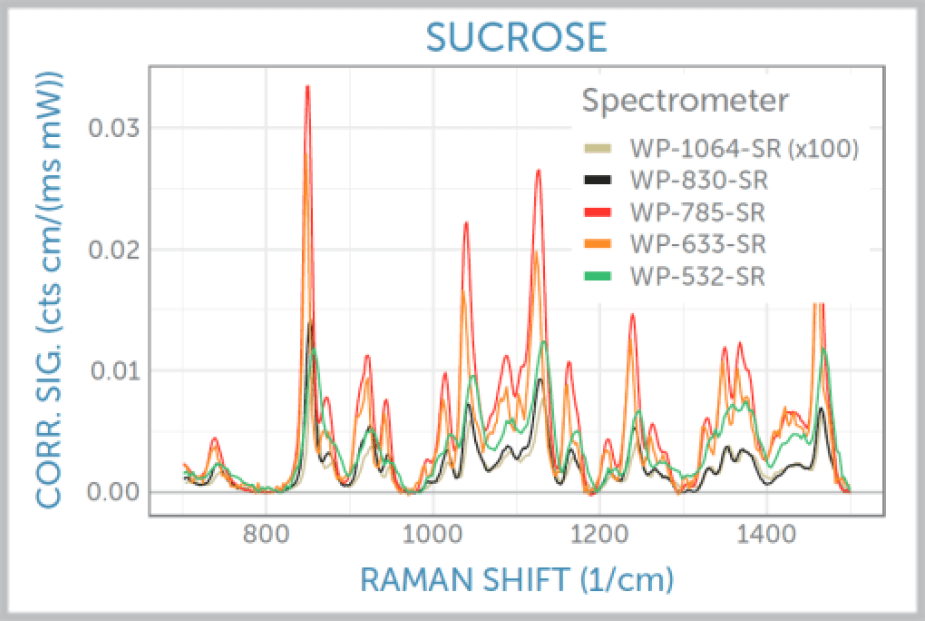Click the 1400 x-axis tick label
This screenshot has height=621, width=925.
pos(765,536)
